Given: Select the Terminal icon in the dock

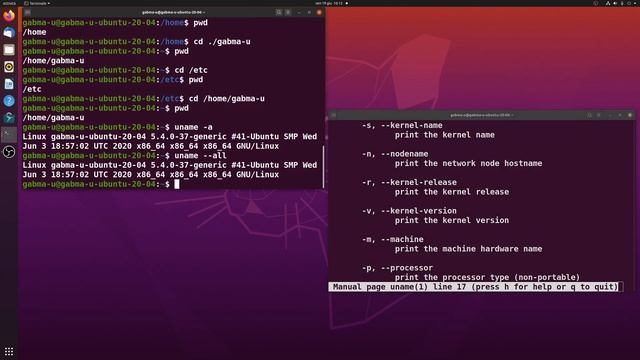Looking at the screenshot, I should pos(9,135).
